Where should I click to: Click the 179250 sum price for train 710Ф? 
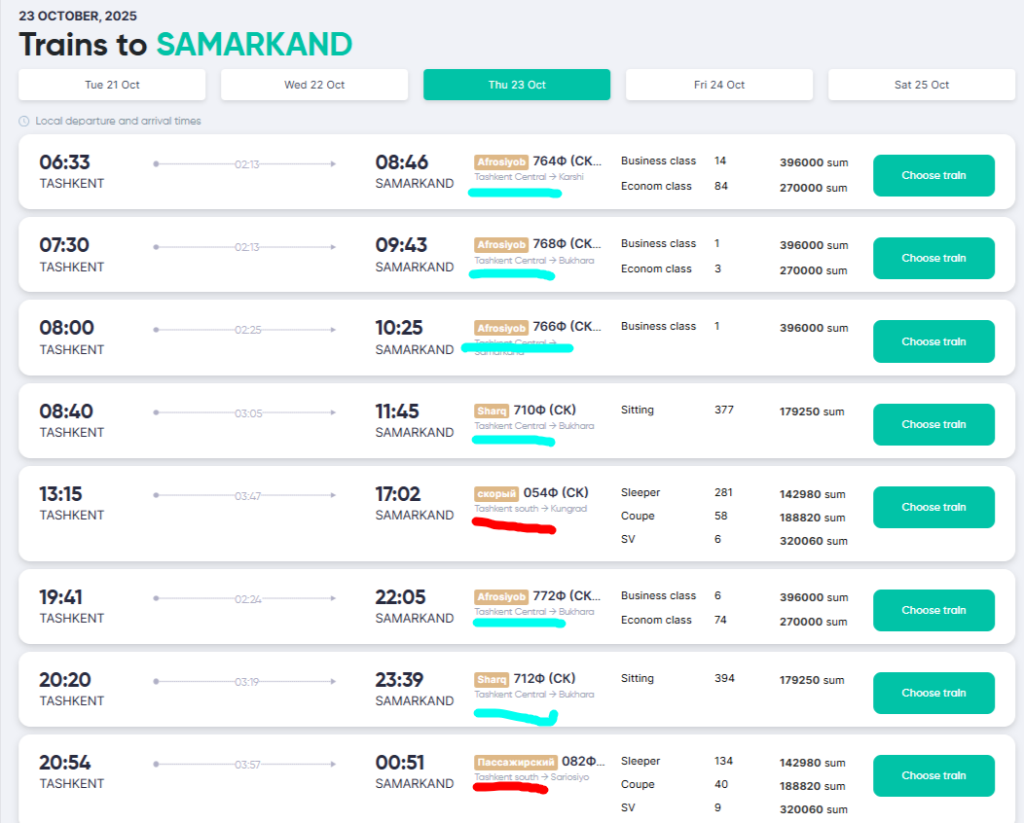(x=812, y=411)
